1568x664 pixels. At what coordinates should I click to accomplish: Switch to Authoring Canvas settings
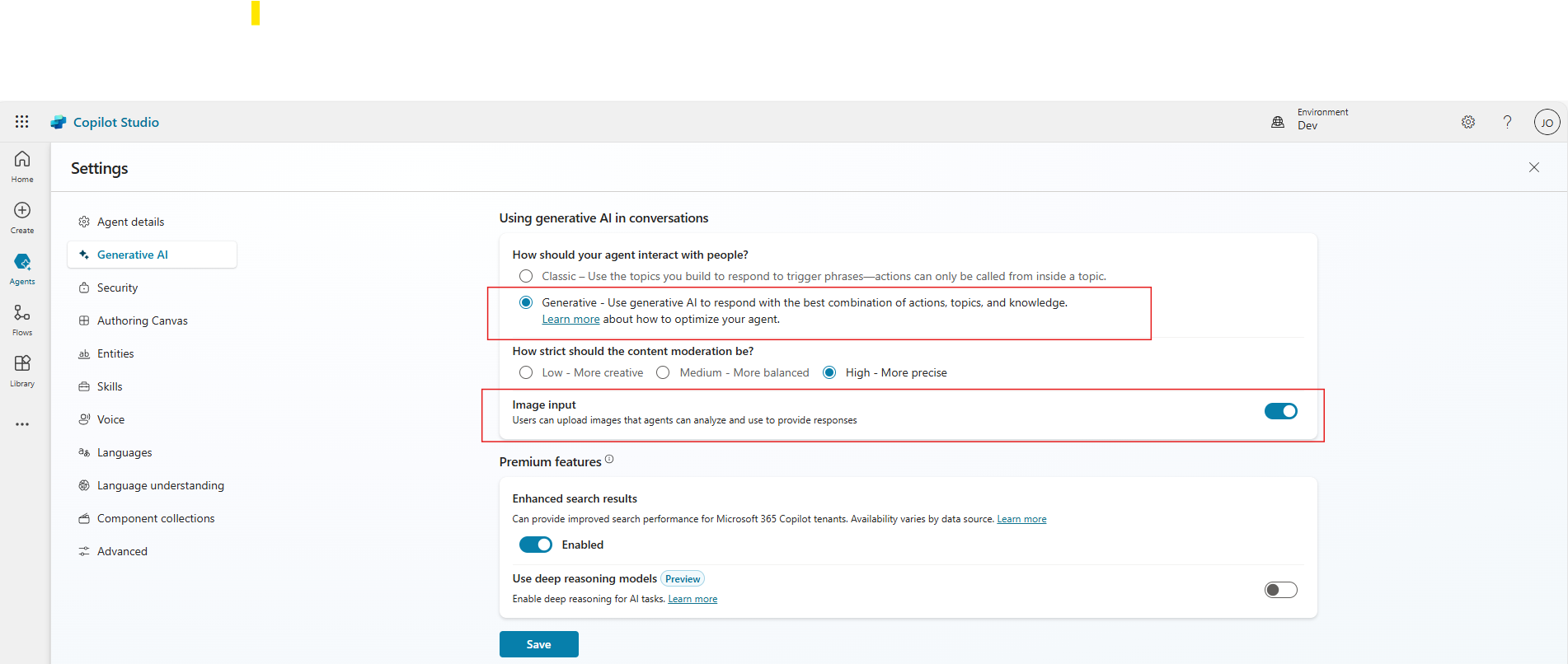pyautogui.click(x=142, y=320)
